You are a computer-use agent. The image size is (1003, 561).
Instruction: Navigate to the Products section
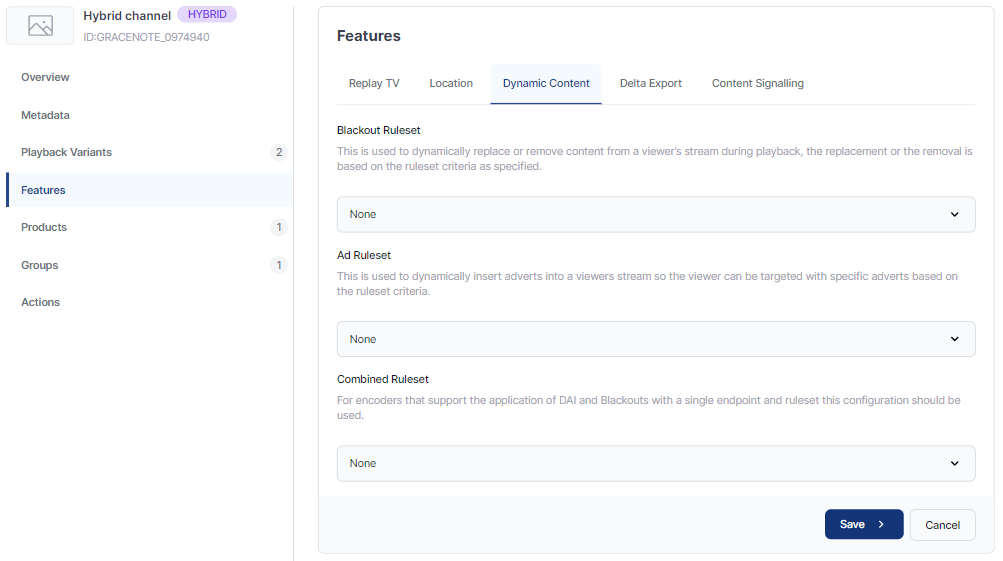click(x=44, y=227)
